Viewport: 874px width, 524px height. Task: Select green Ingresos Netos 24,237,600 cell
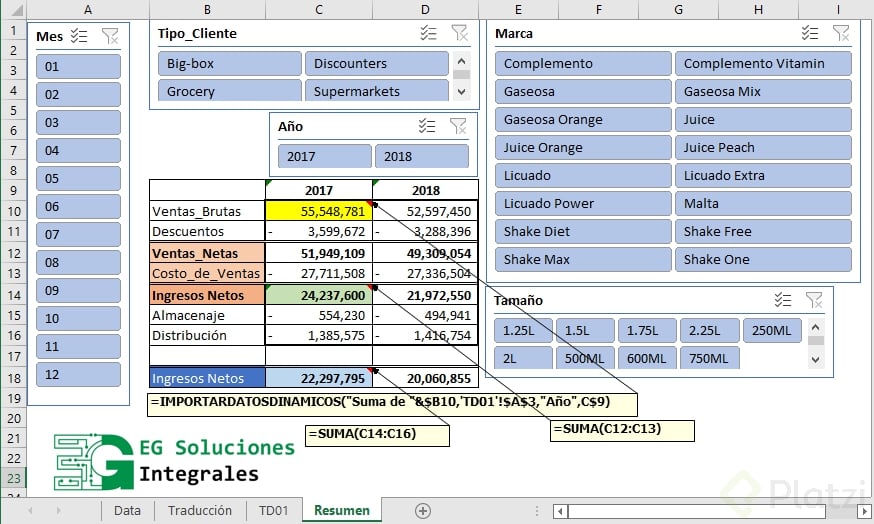pyautogui.click(x=319, y=295)
